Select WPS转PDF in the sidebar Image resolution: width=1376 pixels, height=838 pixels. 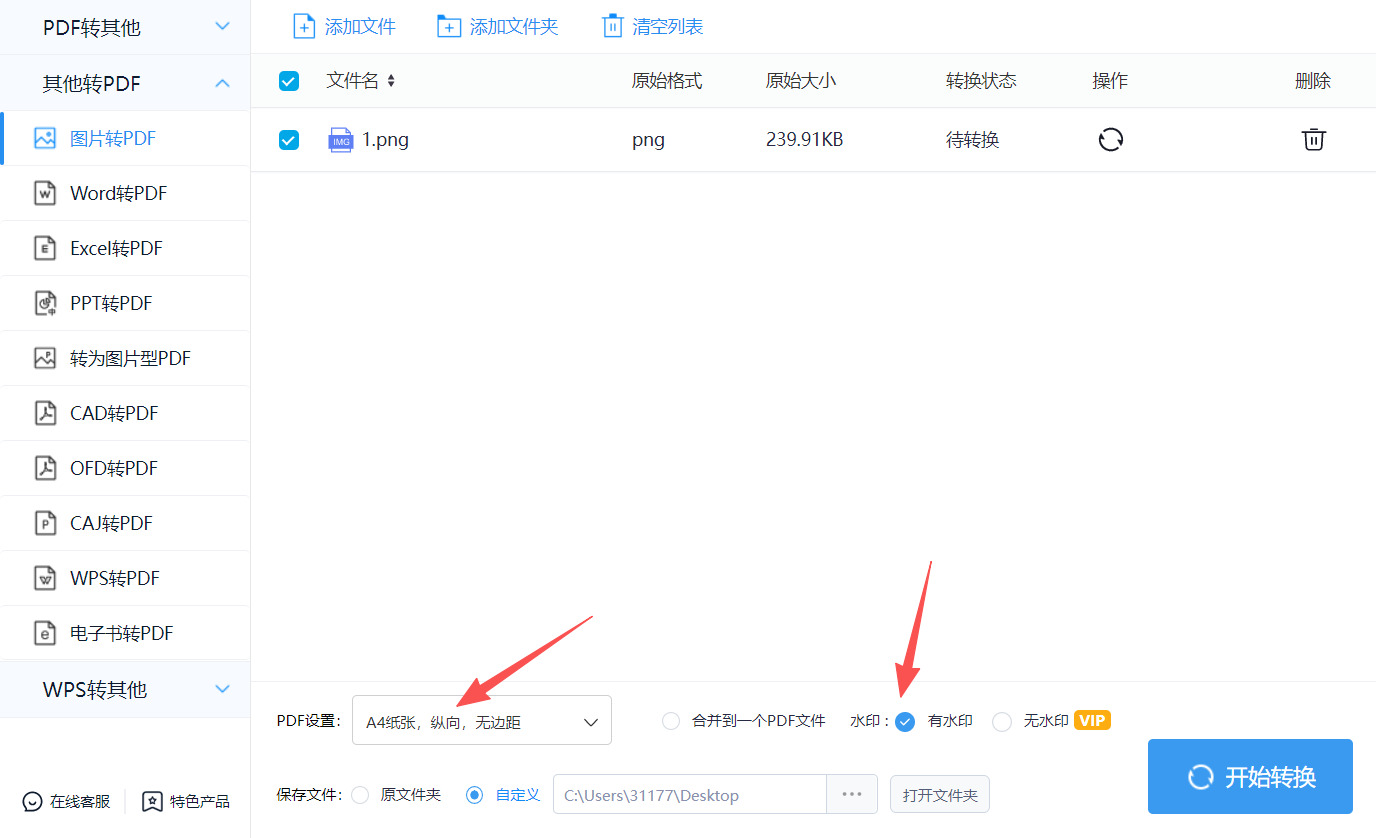127,578
